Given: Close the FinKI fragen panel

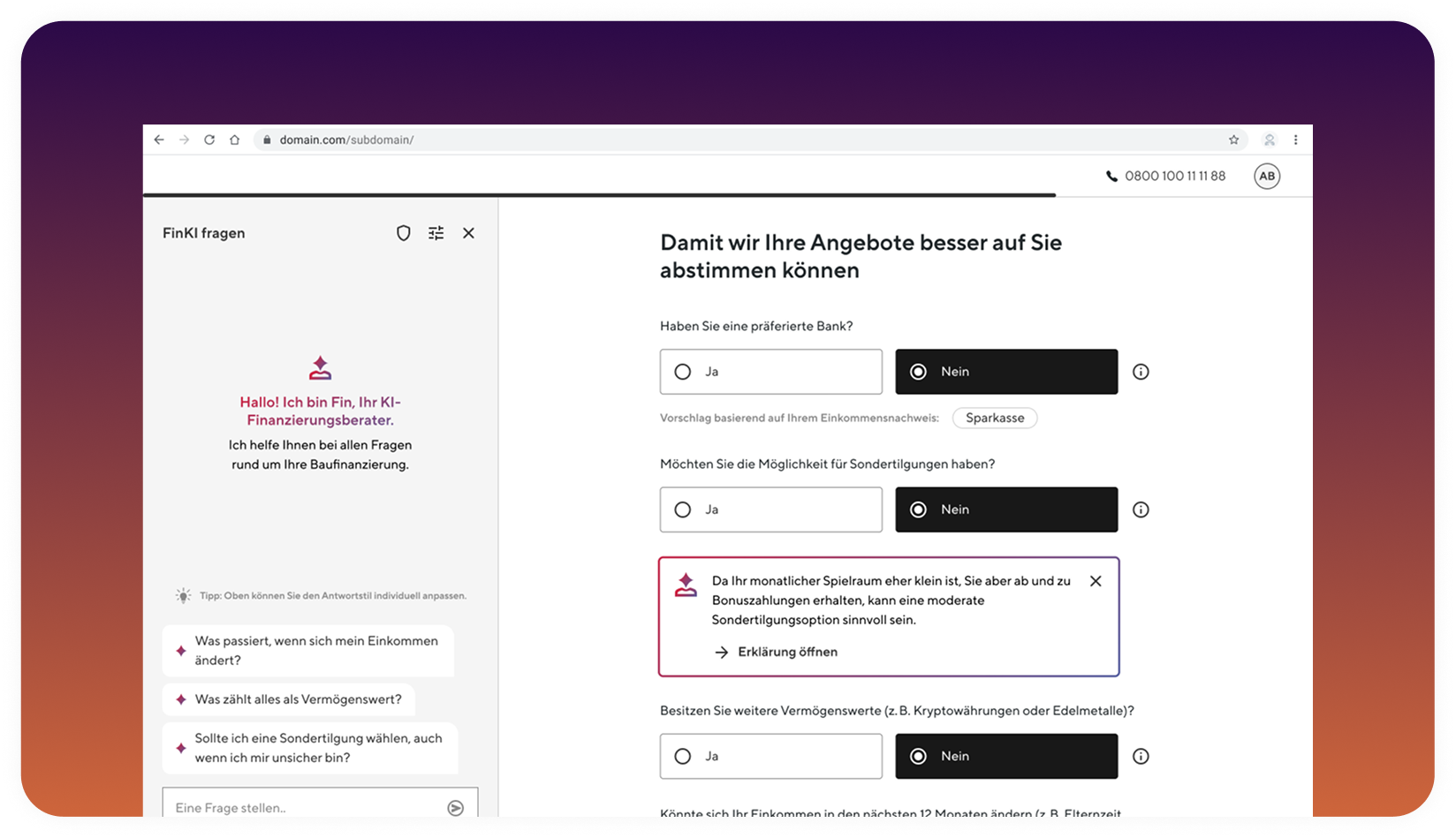Looking at the screenshot, I should point(469,233).
